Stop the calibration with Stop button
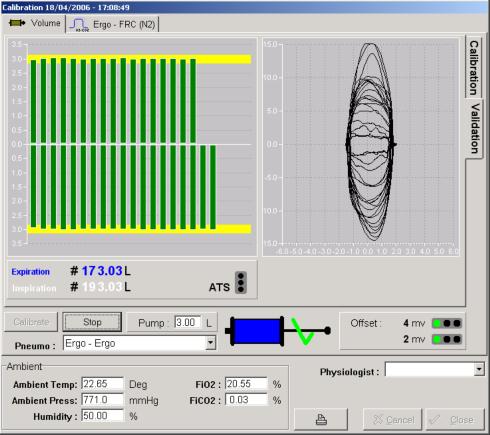This screenshot has width=490, height=435. coord(92,322)
